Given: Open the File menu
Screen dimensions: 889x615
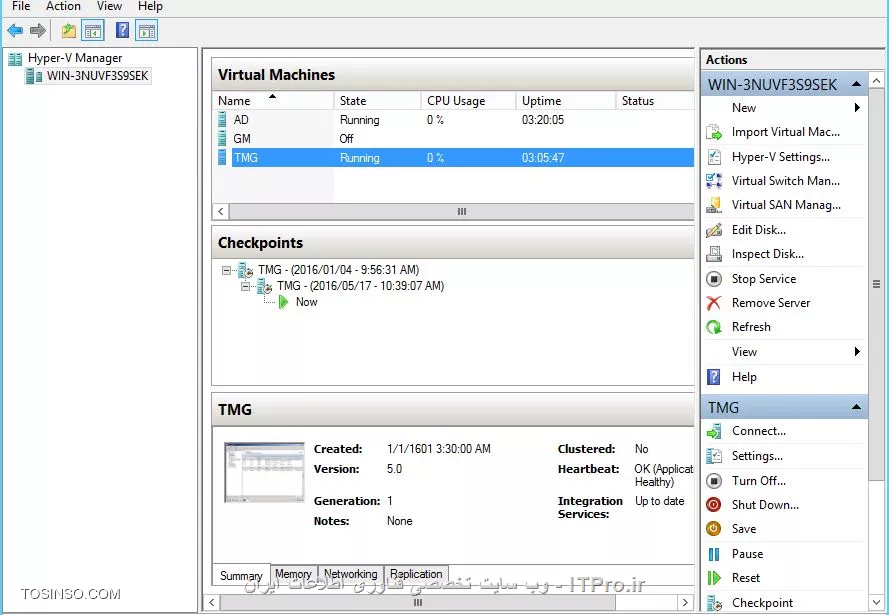Looking at the screenshot, I should click(21, 6).
